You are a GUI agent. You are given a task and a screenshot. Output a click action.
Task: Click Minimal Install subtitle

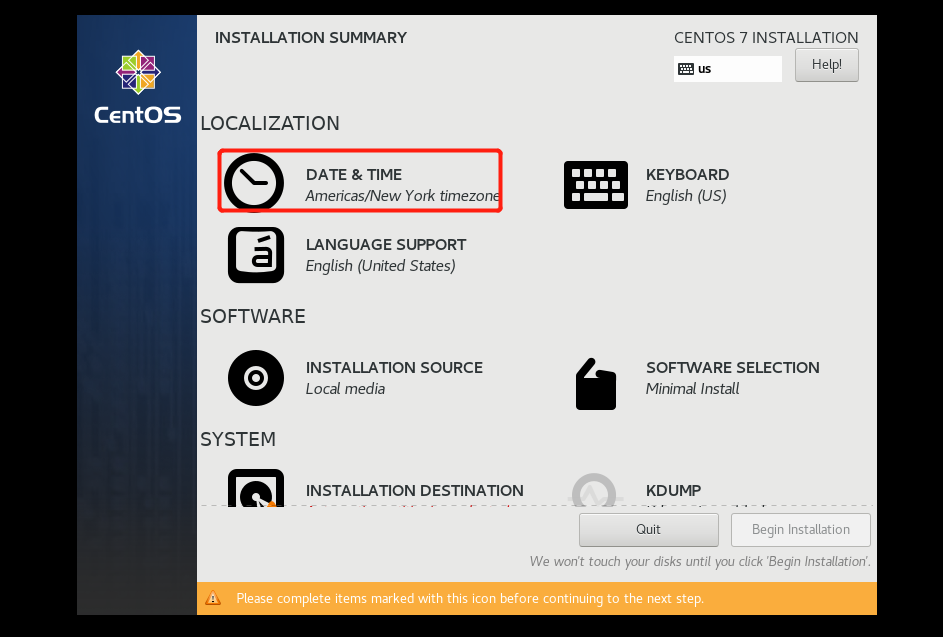[x=692, y=389]
